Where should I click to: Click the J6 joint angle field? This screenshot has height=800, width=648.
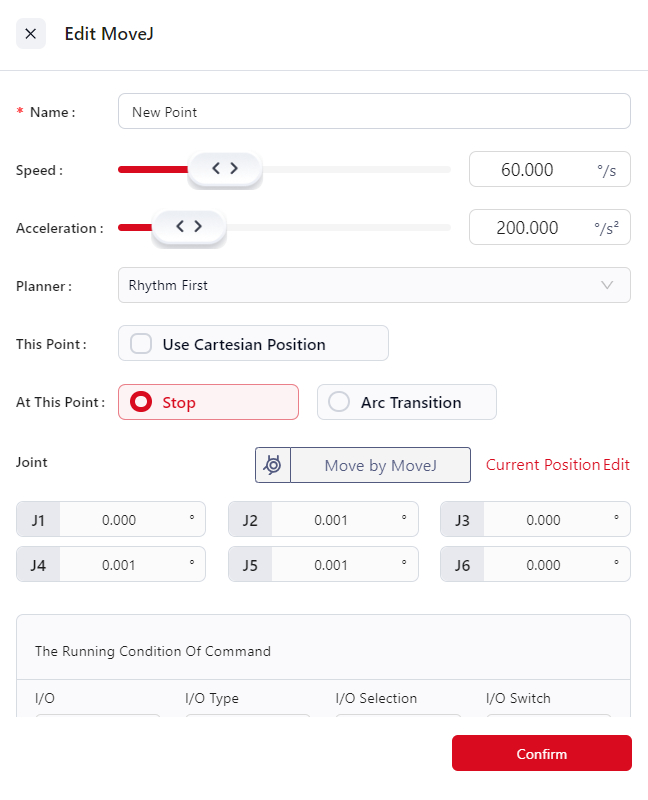coord(544,565)
